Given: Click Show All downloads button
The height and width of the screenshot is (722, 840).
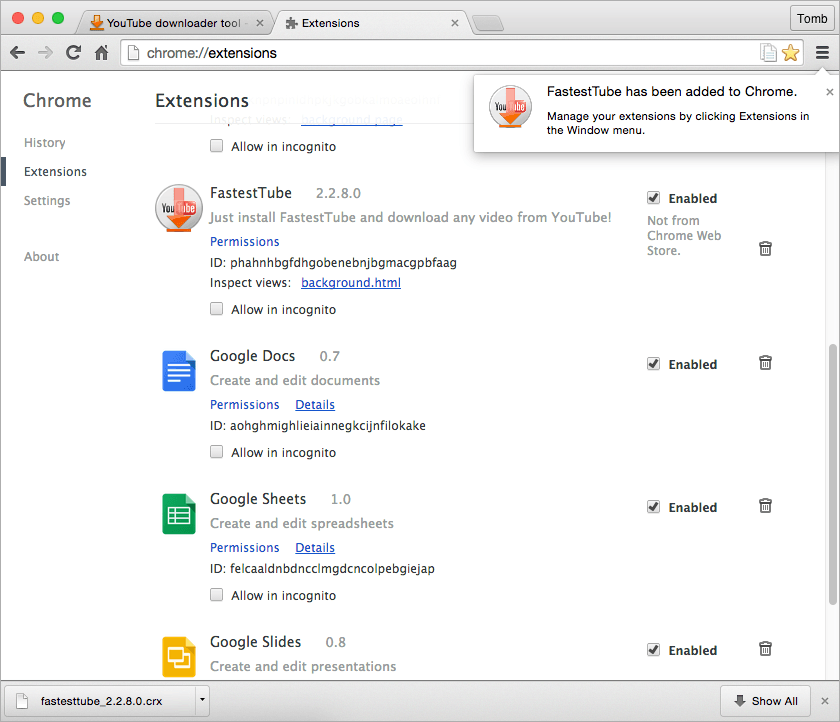Looking at the screenshot, I should [x=765, y=701].
